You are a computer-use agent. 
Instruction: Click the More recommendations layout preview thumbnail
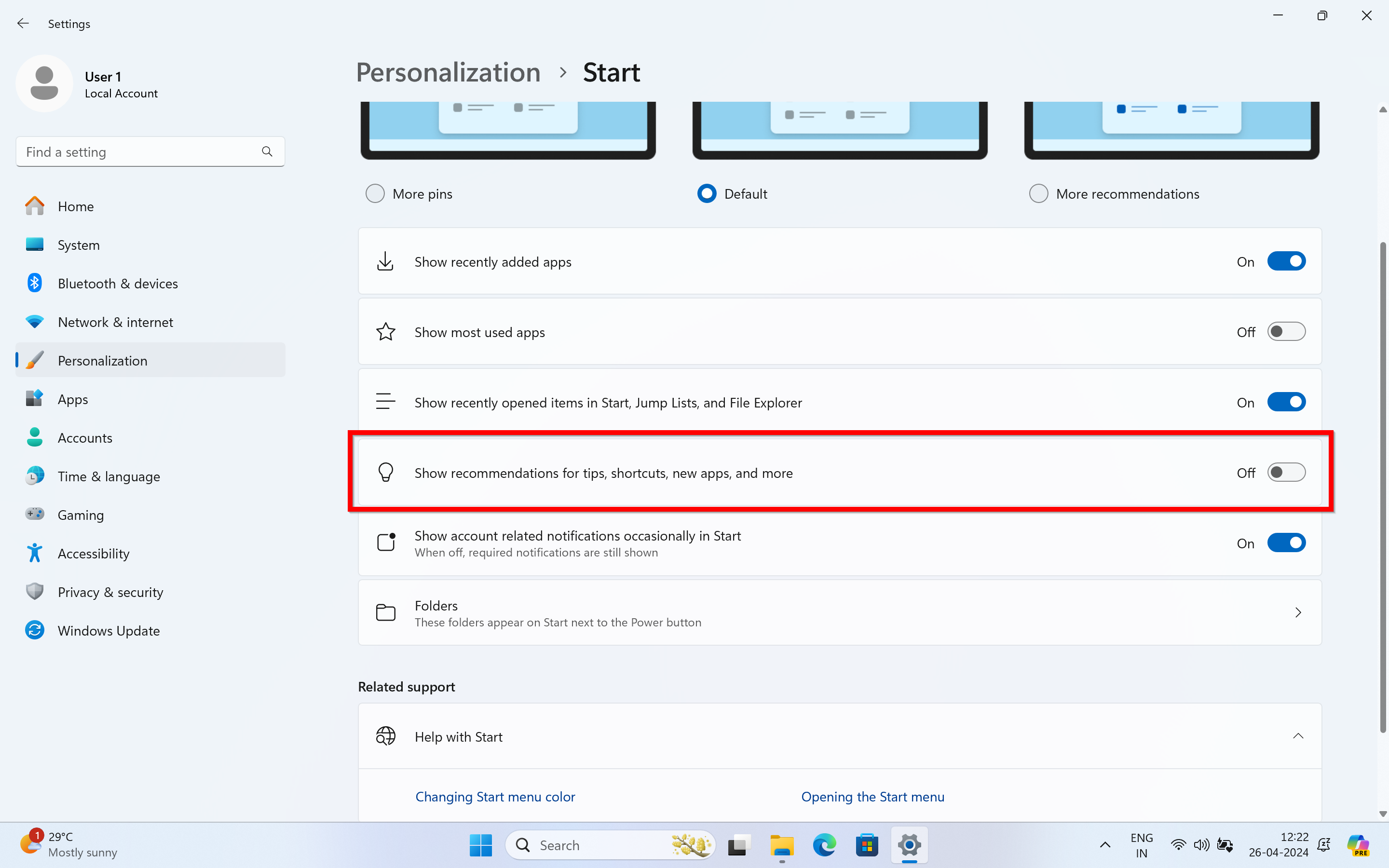(1171, 130)
